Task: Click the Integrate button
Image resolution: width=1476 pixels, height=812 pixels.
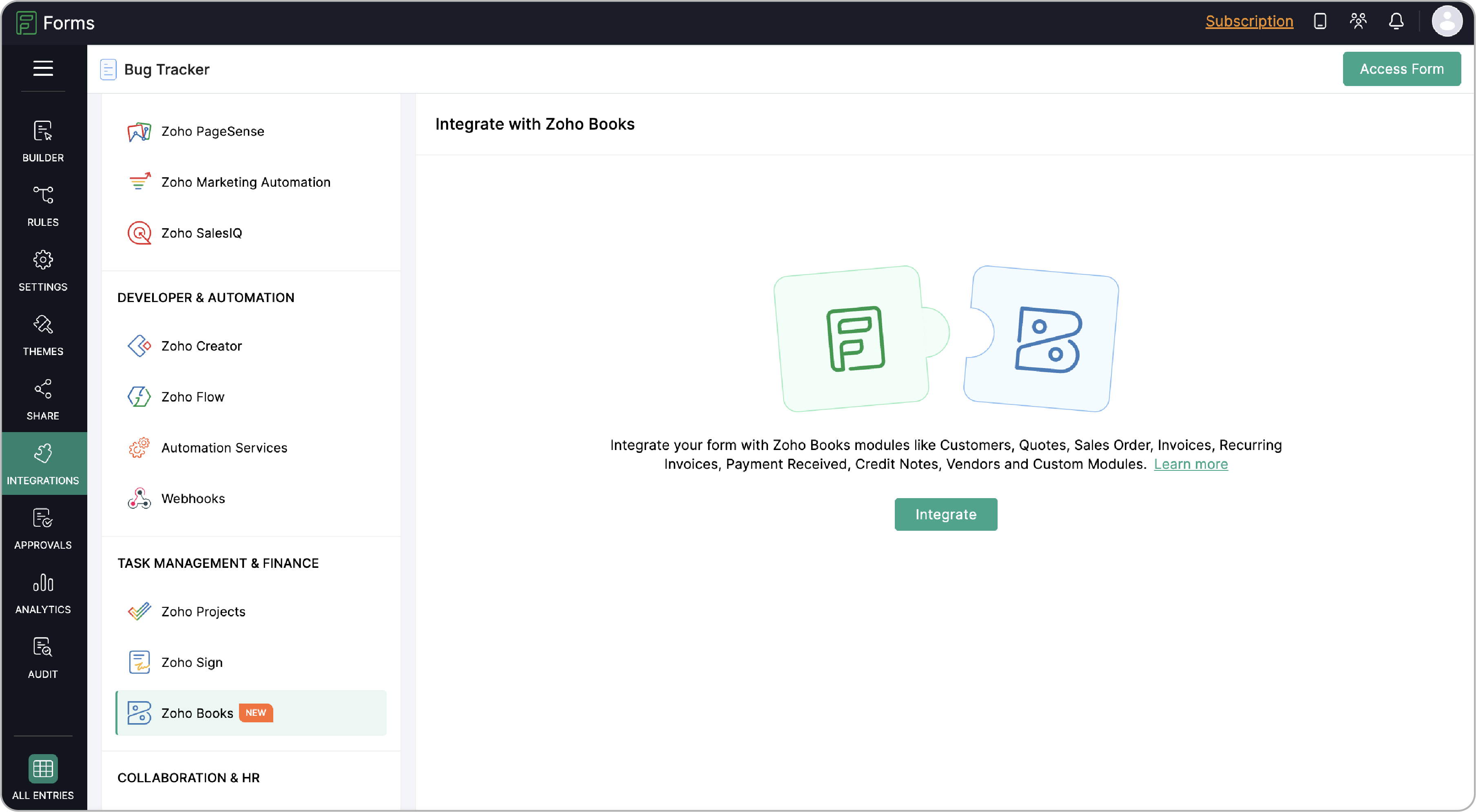Action: (x=946, y=514)
